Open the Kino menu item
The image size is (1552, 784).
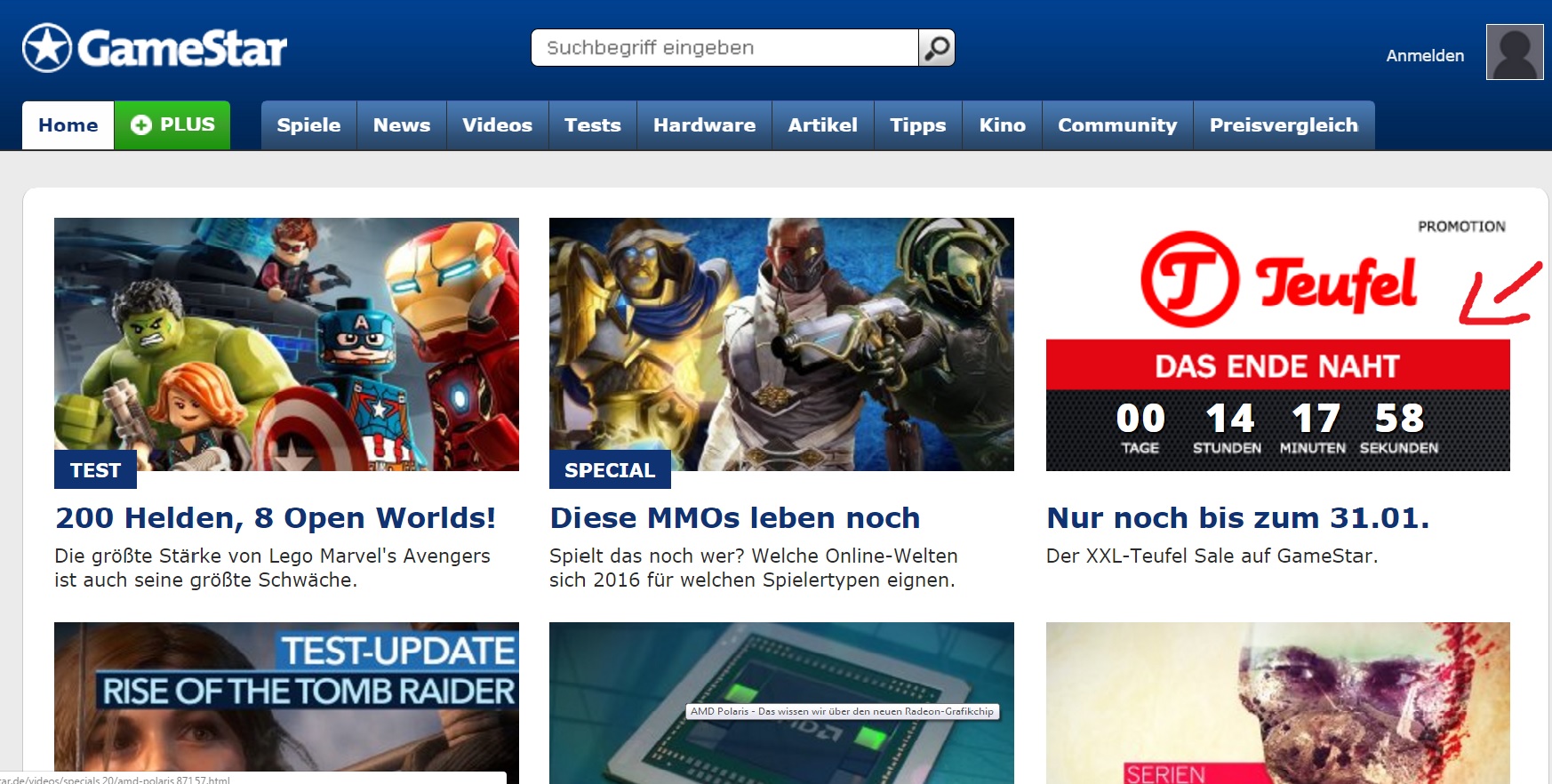[x=1002, y=125]
